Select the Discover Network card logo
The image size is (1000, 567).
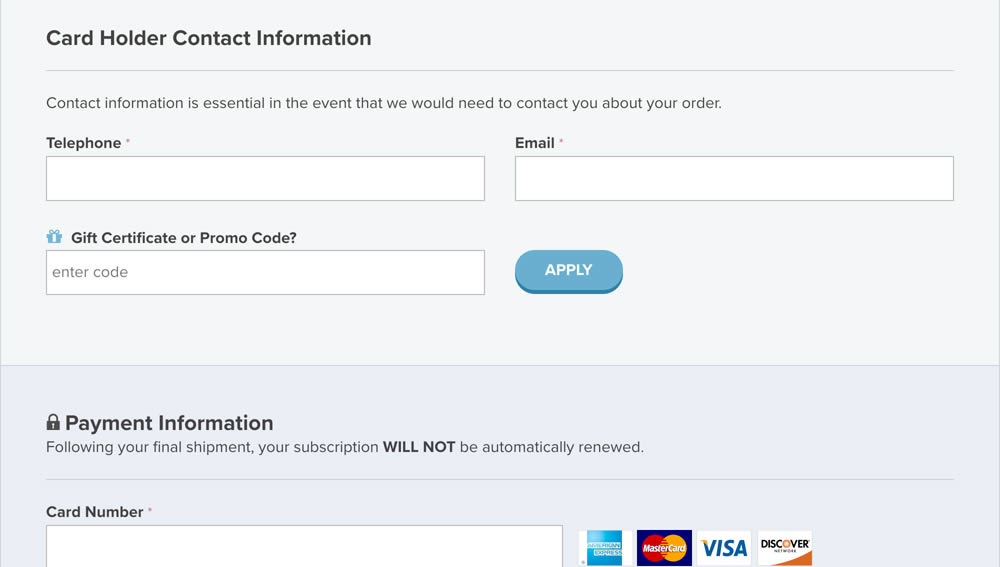(x=785, y=548)
